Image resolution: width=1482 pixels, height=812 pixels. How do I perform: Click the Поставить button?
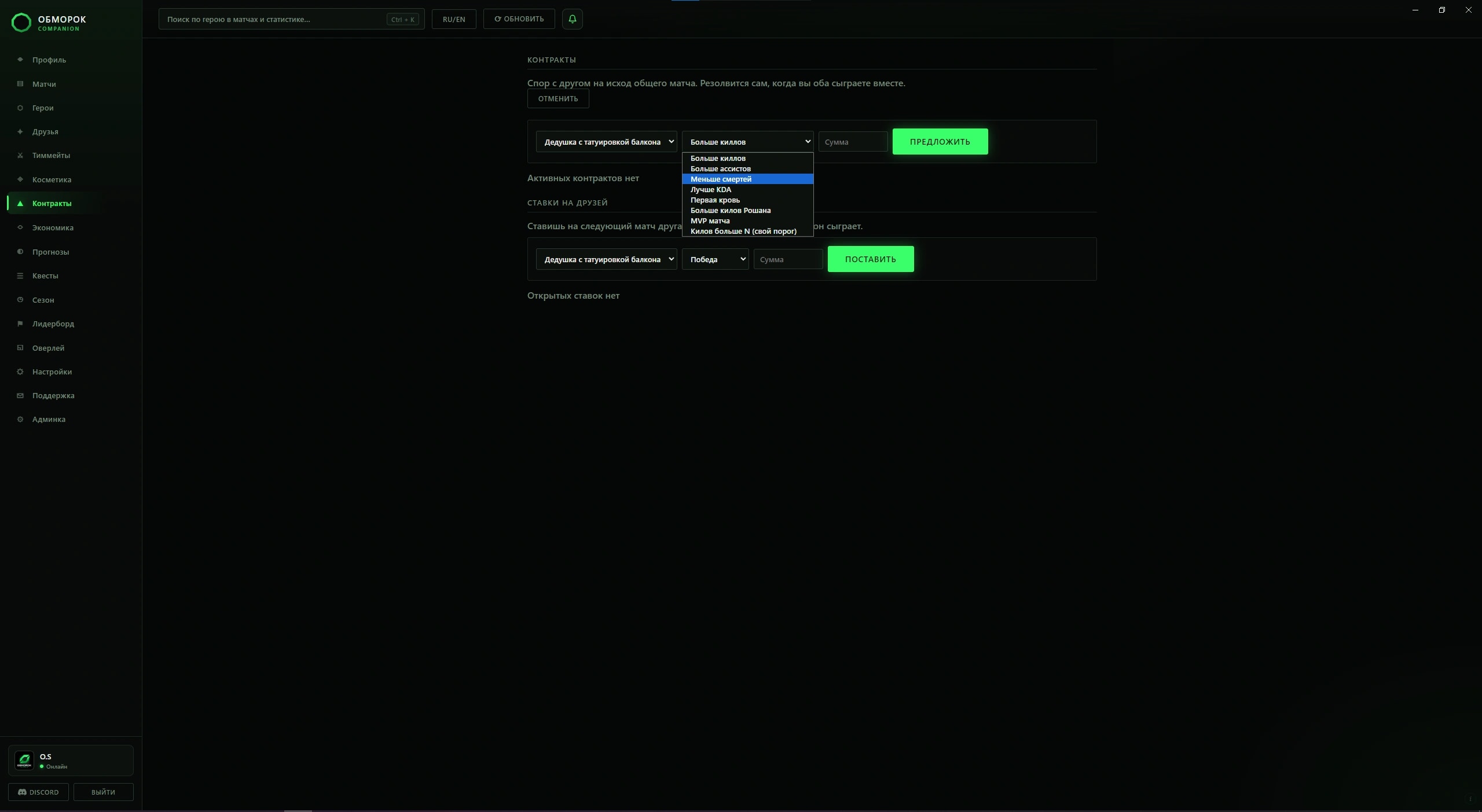point(870,259)
